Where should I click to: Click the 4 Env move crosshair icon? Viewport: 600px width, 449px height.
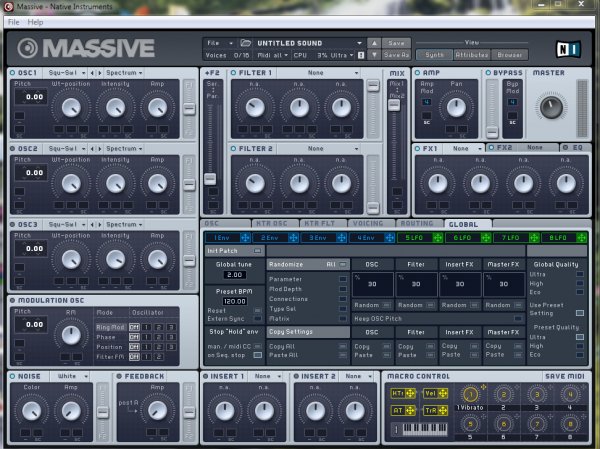pos(389,238)
